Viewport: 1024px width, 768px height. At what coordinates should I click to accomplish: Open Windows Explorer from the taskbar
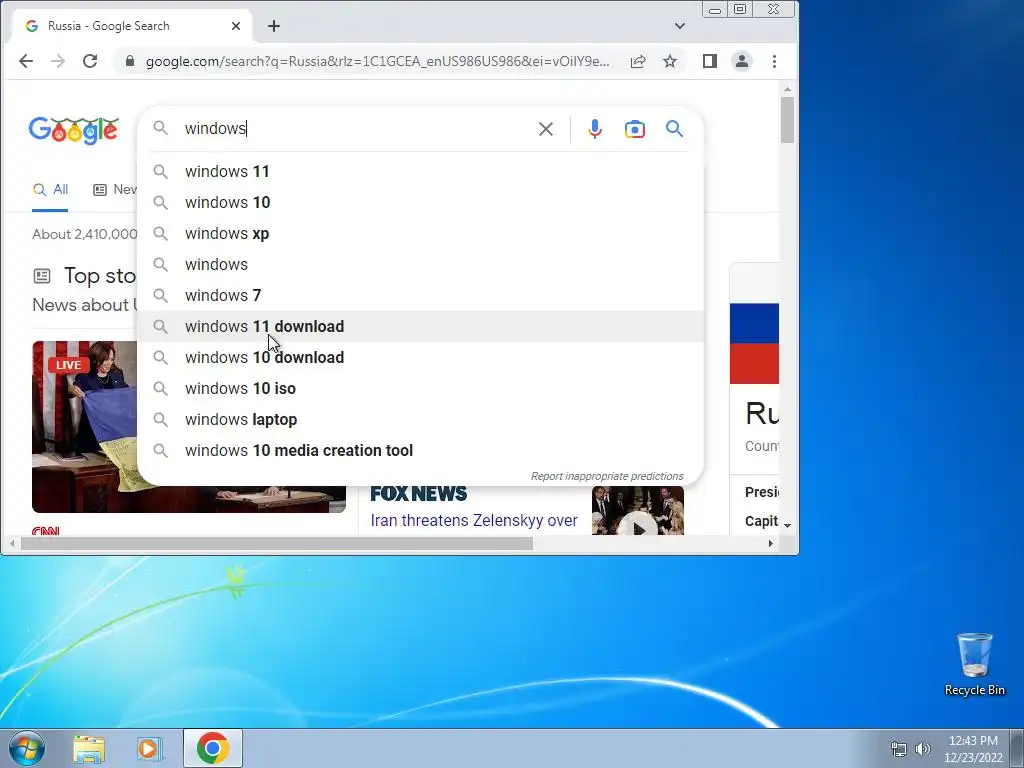click(89, 748)
